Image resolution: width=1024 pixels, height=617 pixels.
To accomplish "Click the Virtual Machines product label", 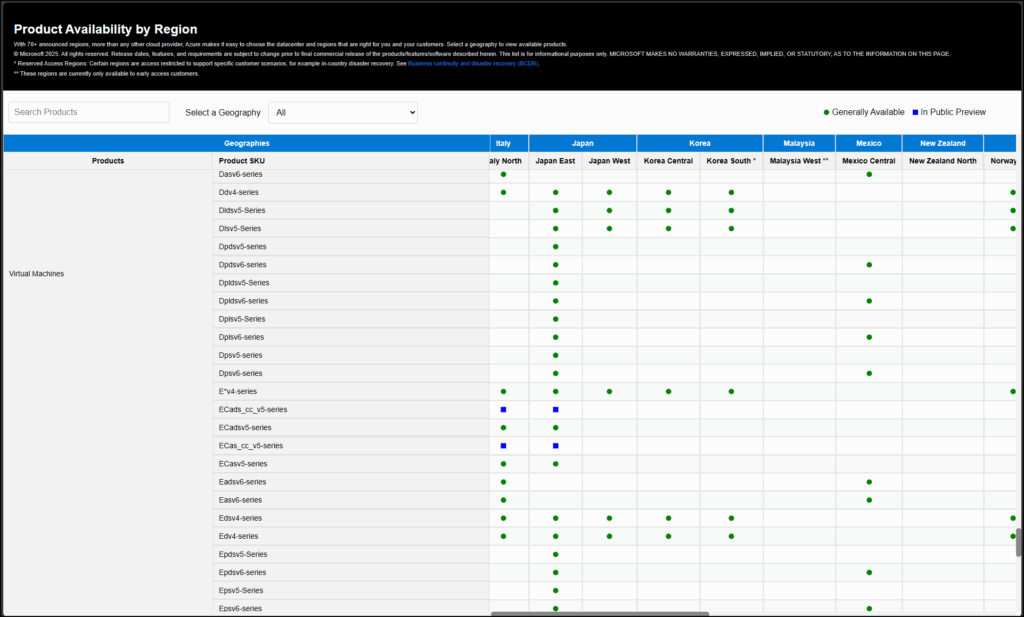I will [37, 274].
